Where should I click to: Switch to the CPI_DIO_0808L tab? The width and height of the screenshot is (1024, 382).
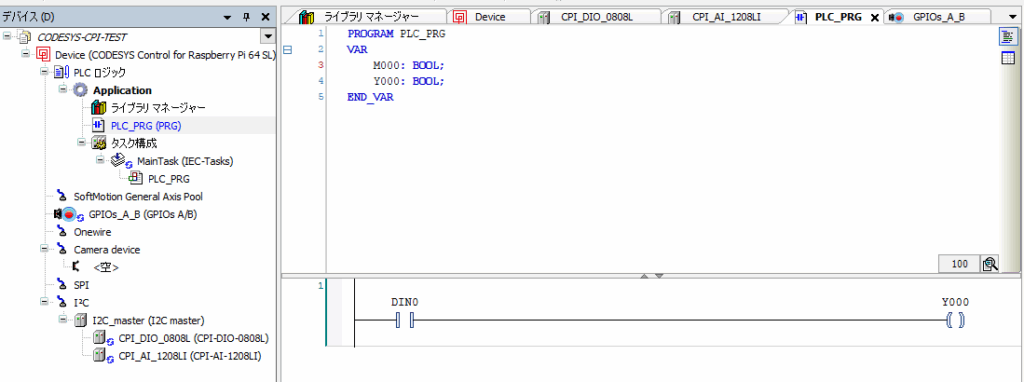point(596,17)
